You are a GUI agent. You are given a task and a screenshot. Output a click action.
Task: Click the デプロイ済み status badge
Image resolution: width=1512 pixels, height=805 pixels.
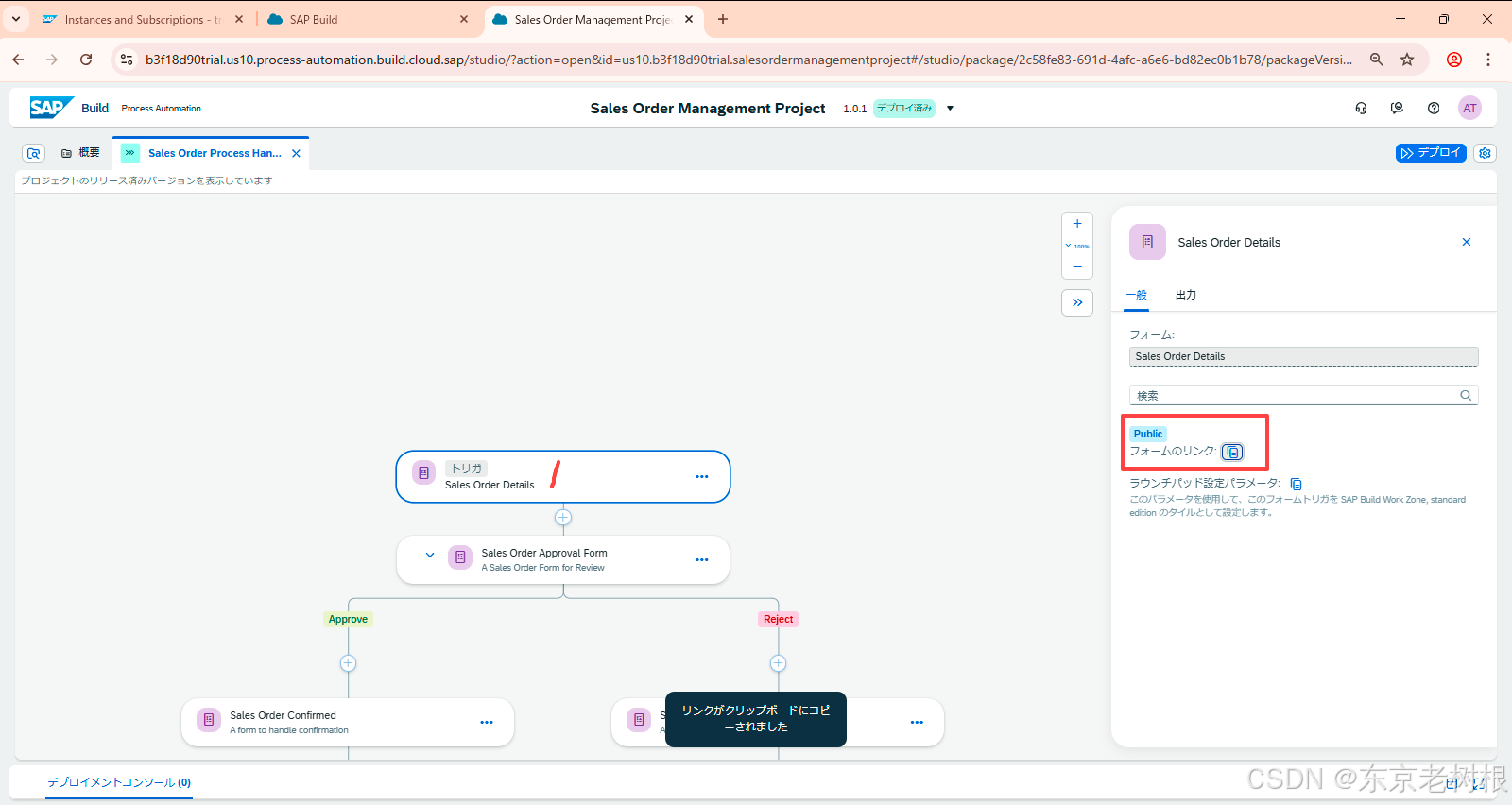904,109
